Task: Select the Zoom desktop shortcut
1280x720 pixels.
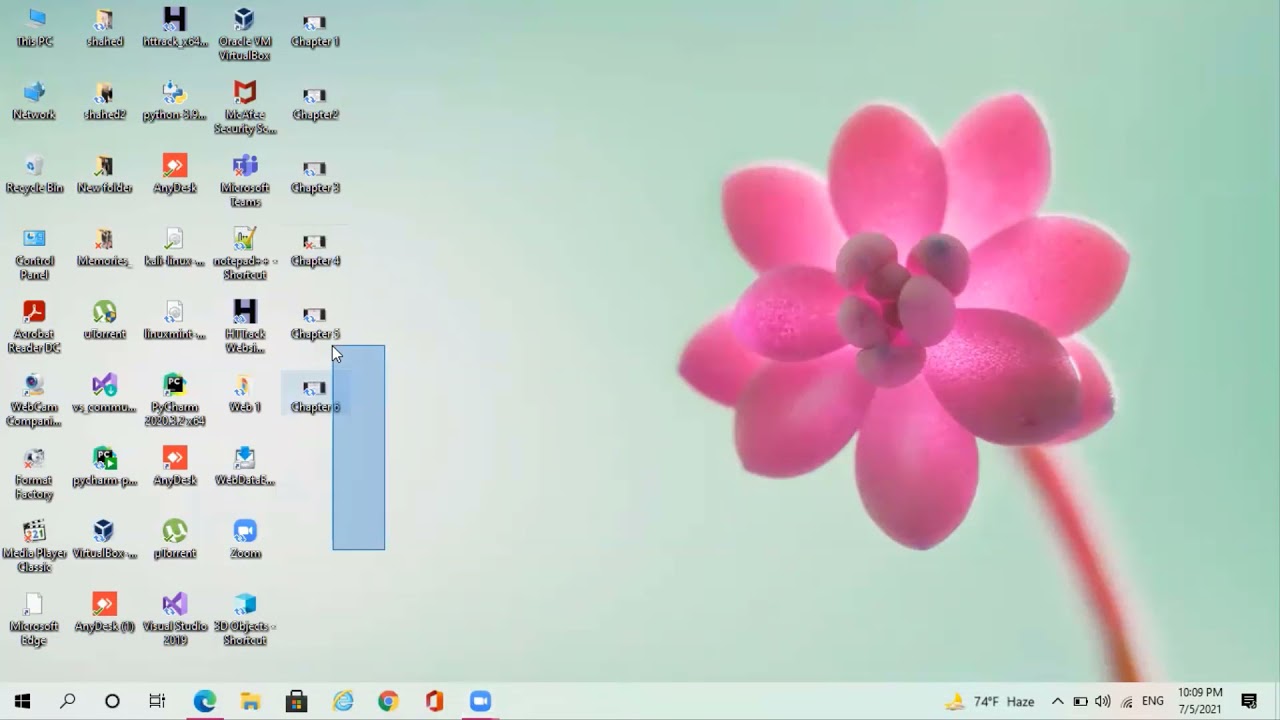Action: pyautogui.click(x=245, y=539)
